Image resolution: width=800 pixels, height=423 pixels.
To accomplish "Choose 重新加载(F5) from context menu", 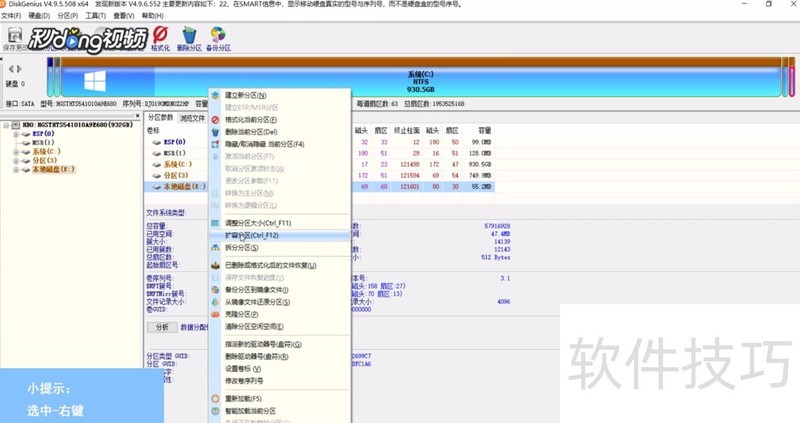I will pos(280,399).
